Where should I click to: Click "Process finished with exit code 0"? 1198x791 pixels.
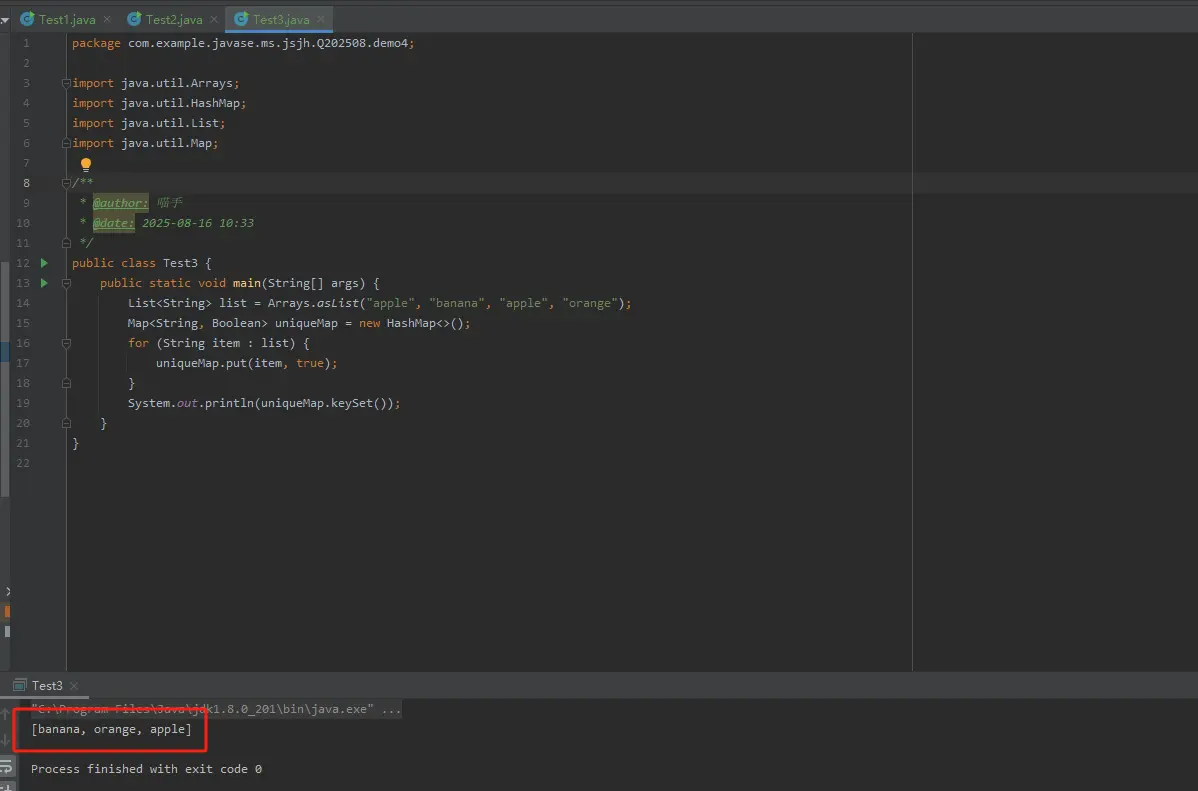coord(146,769)
